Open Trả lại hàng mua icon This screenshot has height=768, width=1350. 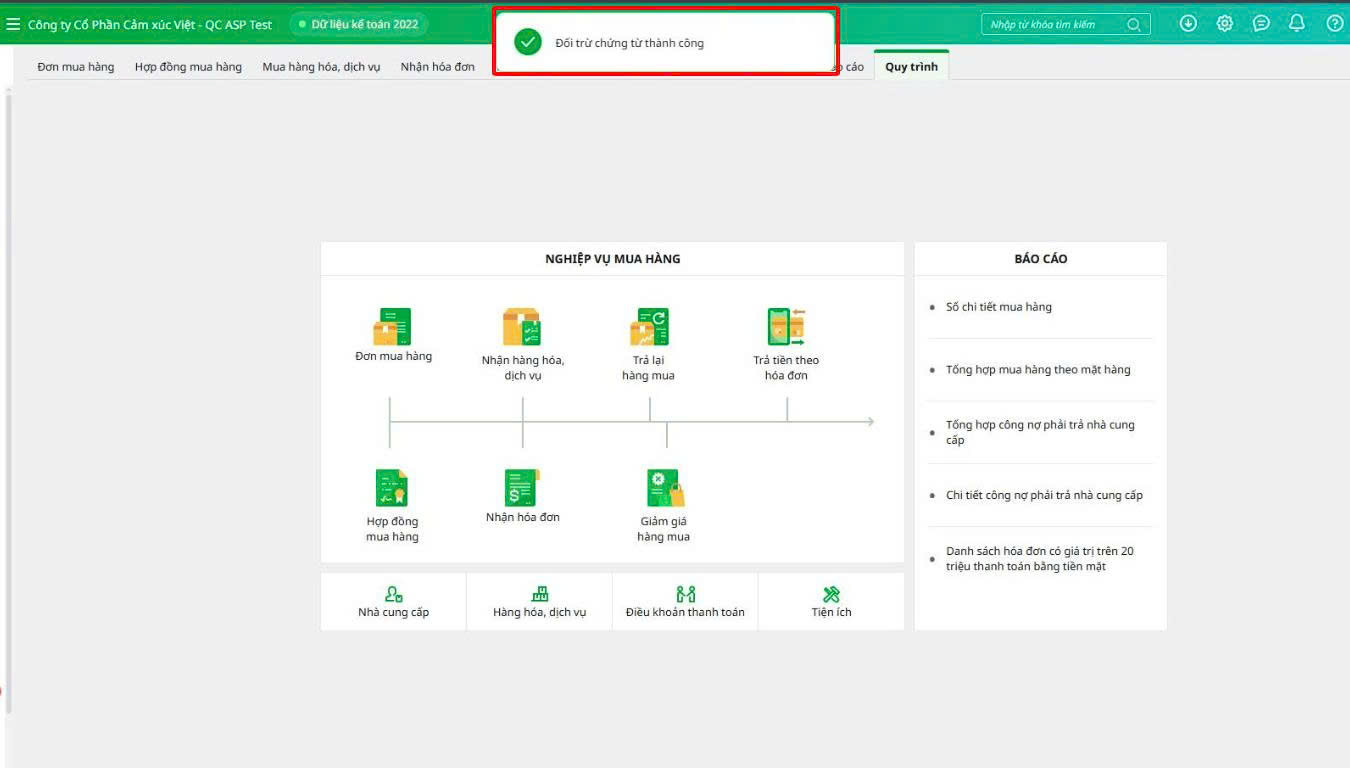coord(649,328)
